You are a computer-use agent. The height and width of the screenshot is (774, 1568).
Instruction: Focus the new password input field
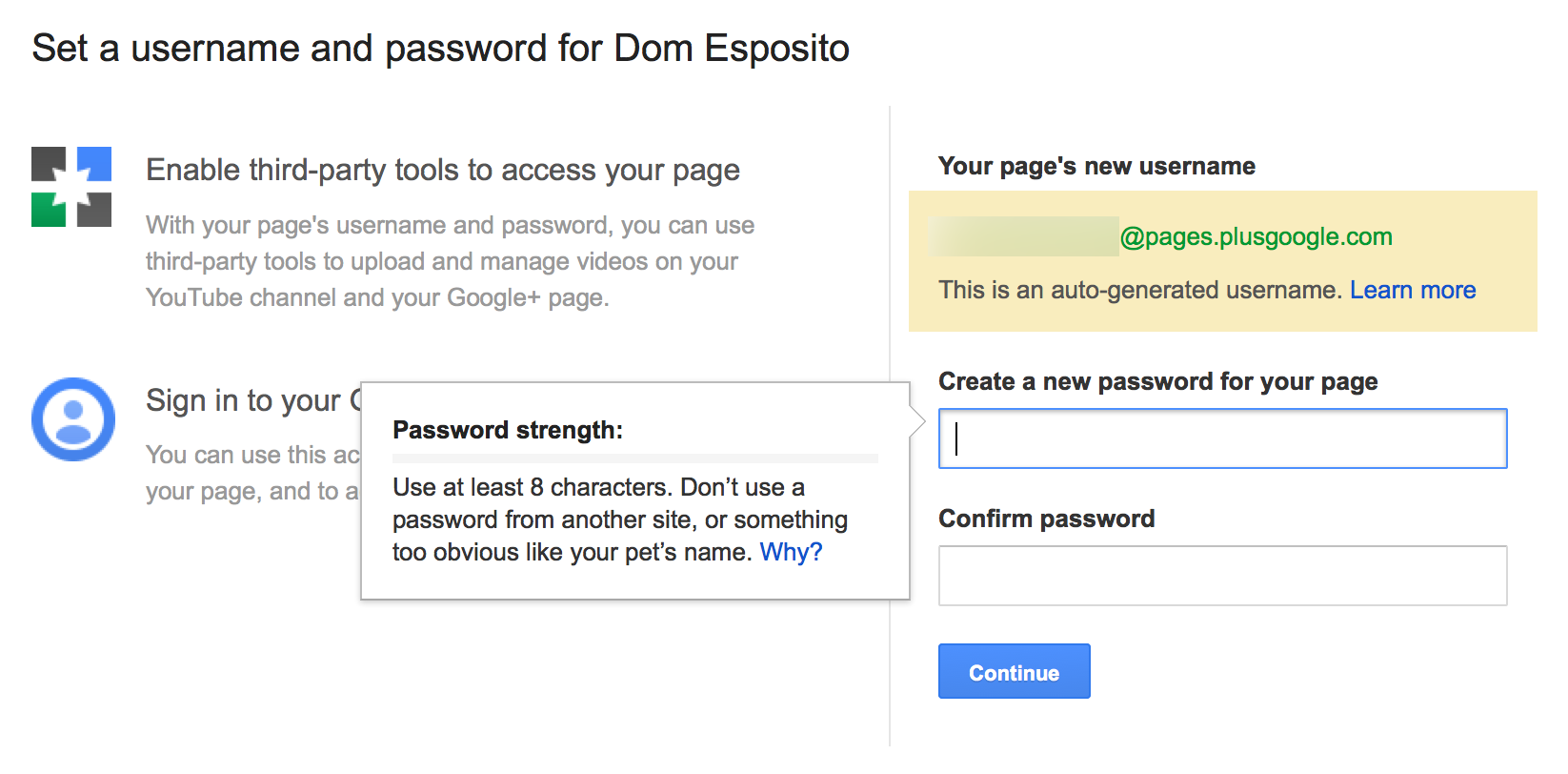(x=1222, y=438)
